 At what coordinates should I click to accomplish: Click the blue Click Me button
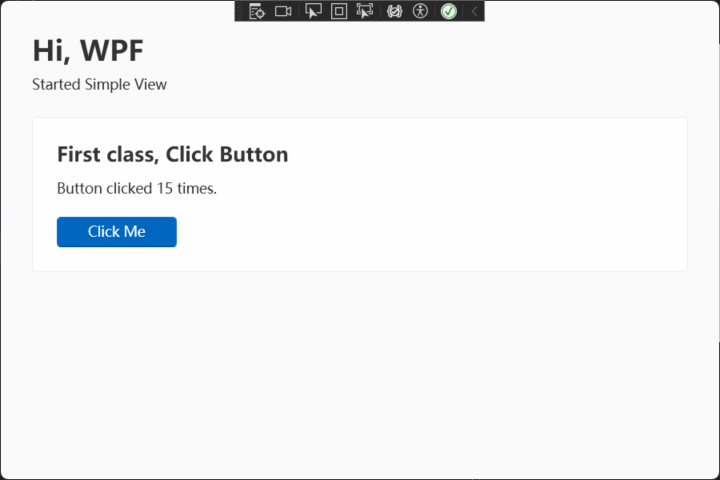[117, 232]
